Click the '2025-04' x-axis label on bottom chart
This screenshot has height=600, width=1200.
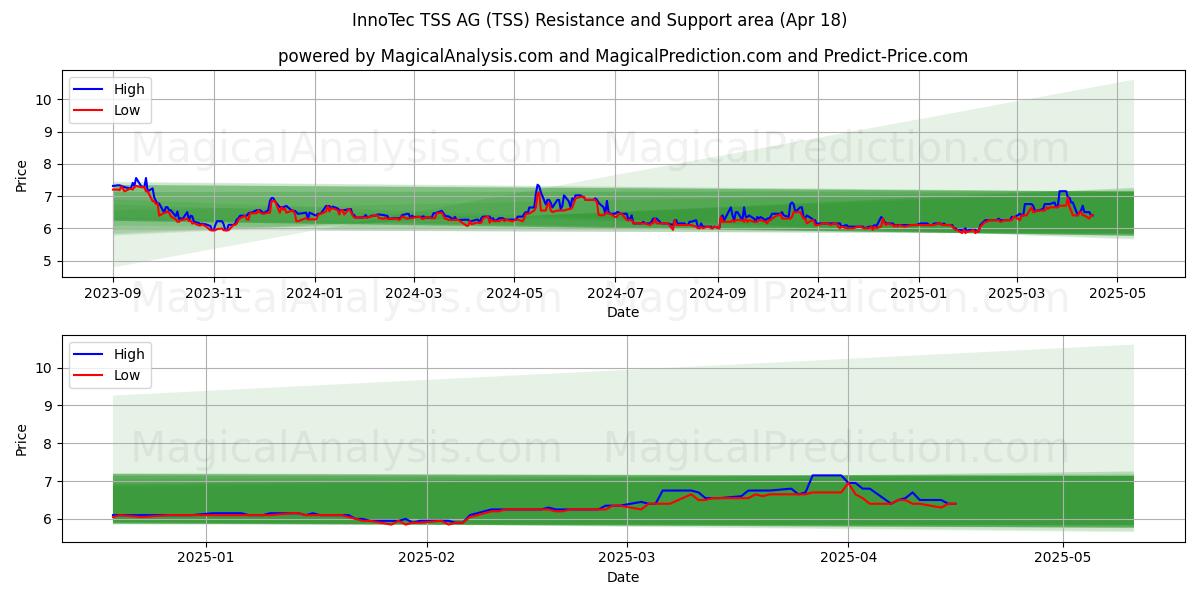click(848, 558)
